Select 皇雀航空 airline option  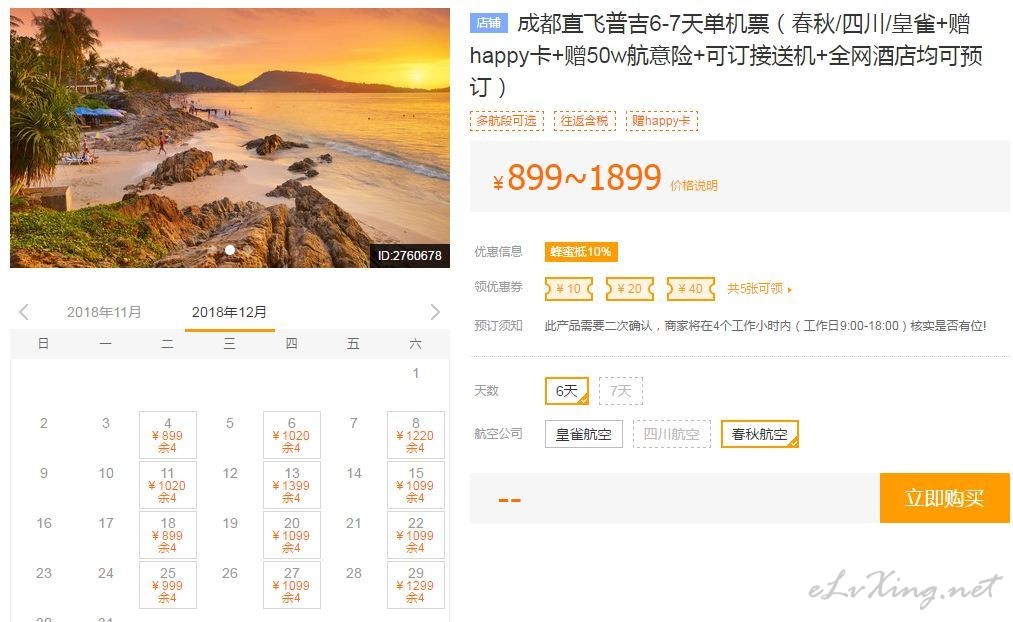pos(583,434)
